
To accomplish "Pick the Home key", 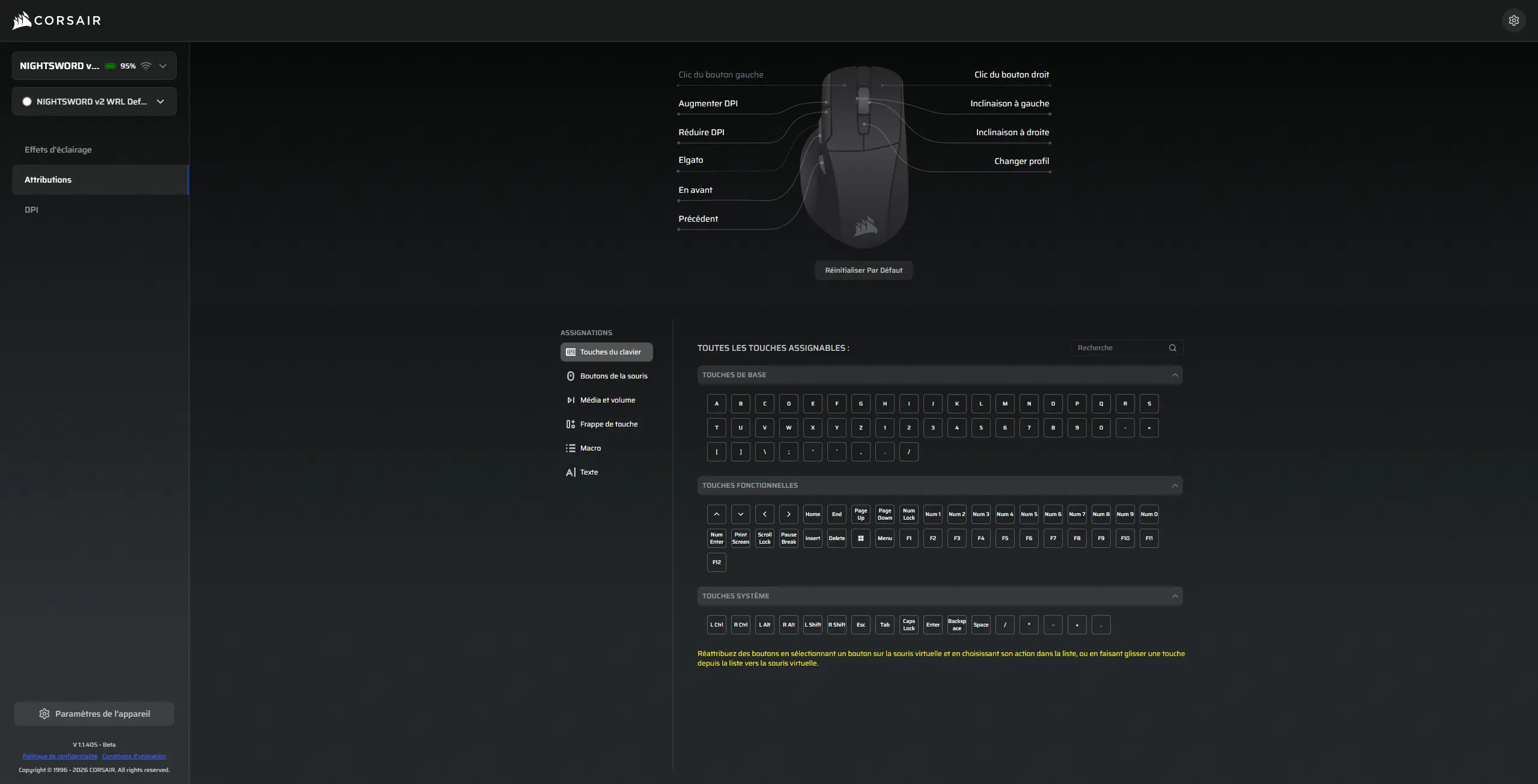I will (813, 514).
